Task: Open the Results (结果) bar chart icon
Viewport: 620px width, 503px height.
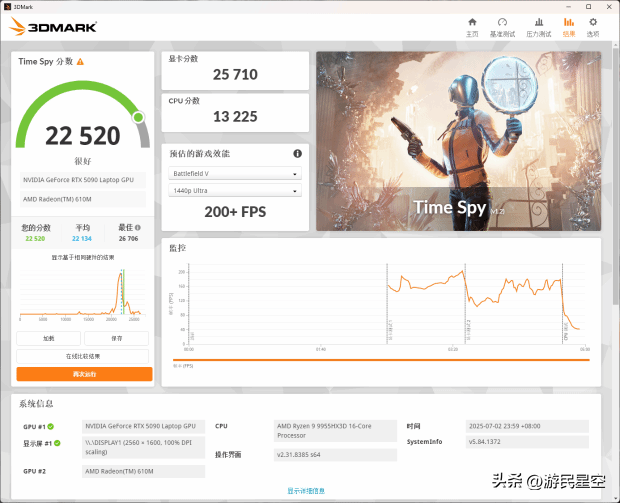Action: tap(569, 22)
